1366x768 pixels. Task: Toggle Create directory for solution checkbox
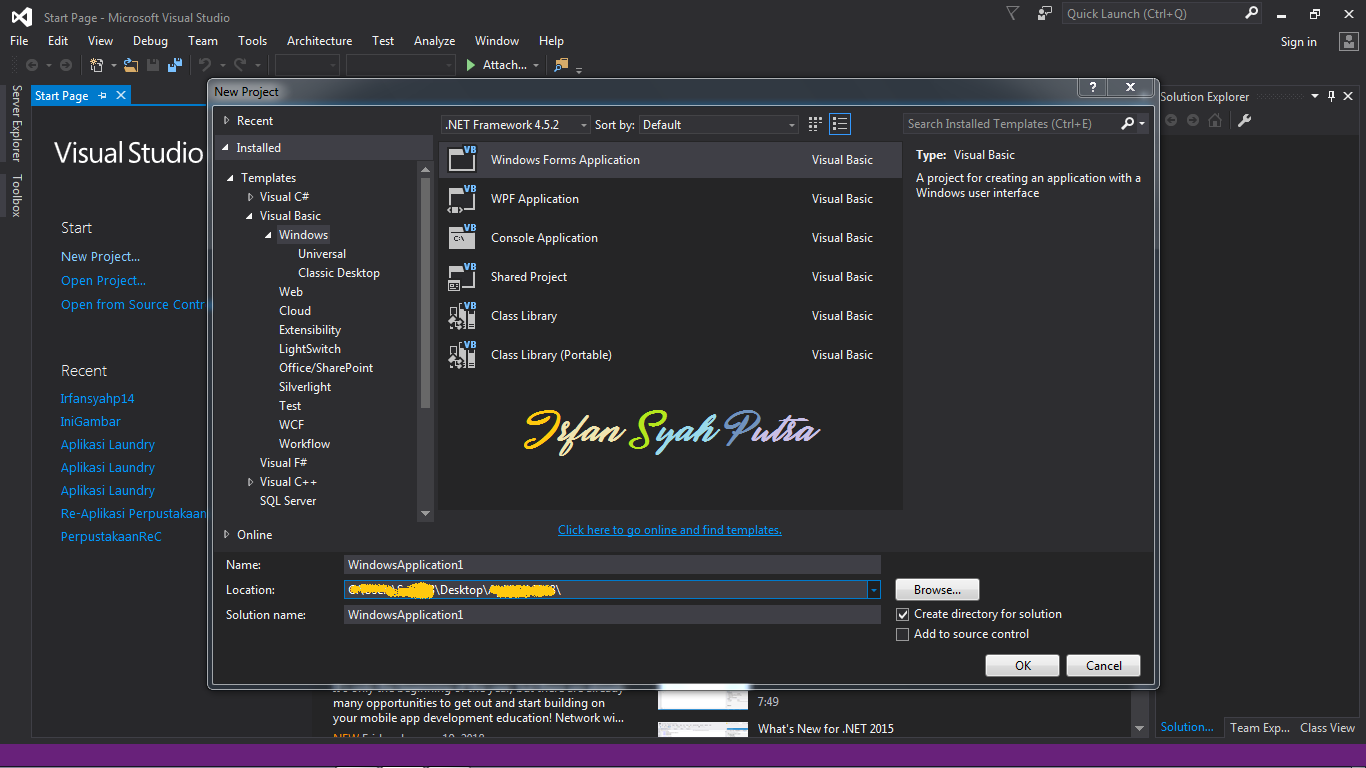pyautogui.click(x=903, y=614)
